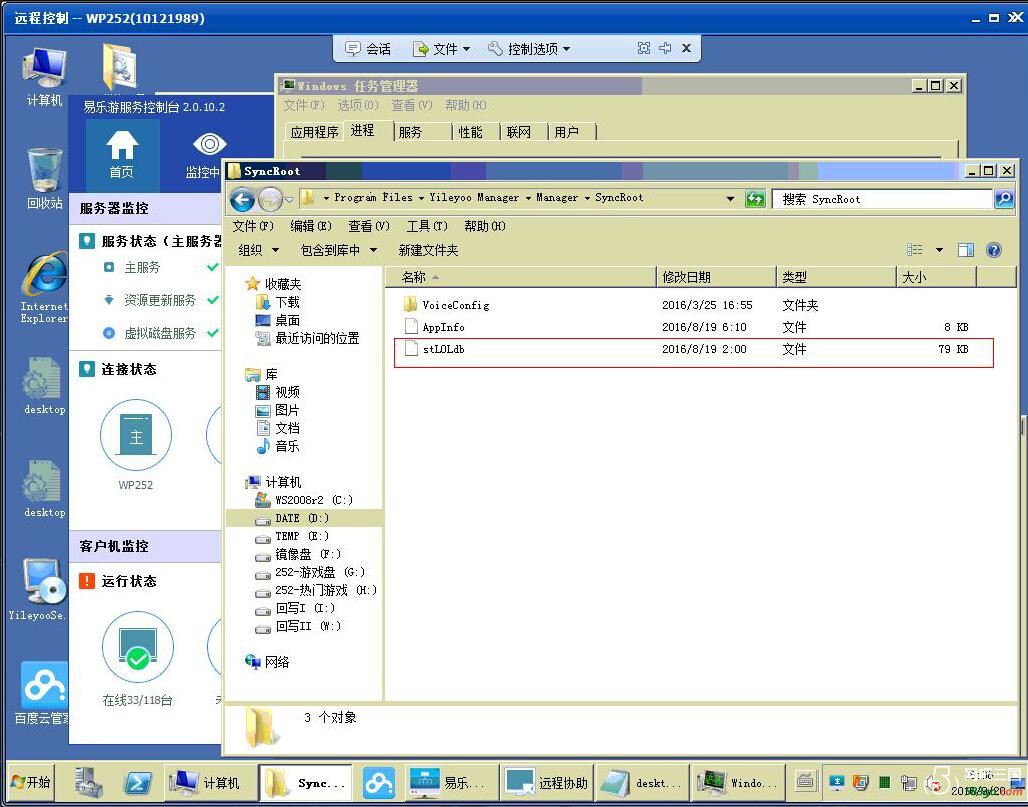The width and height of the screenshot is (1028, 807).
Task: Open the 计算机 desktop icon
Action: click(44, 75)
